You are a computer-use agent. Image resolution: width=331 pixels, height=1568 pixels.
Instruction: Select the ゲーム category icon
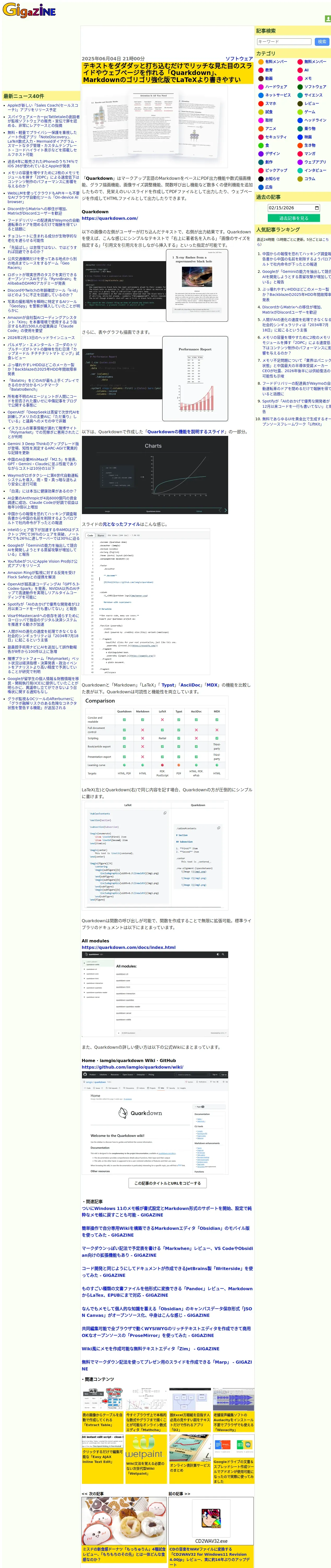tap(300, 112)
